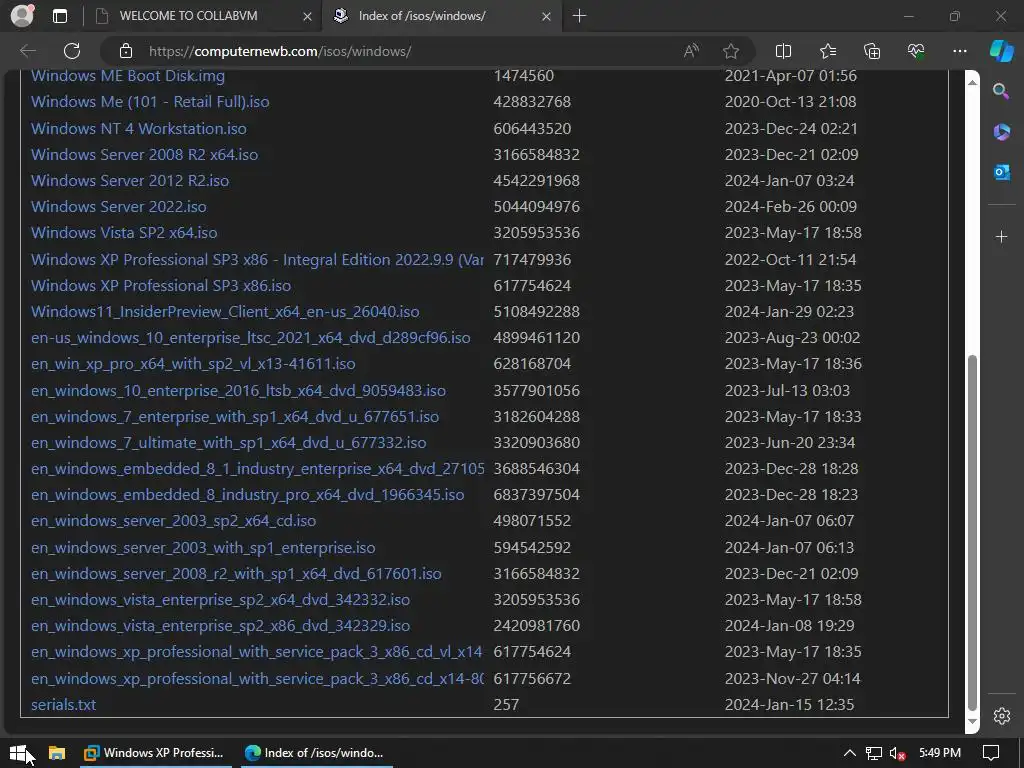Open en_windows_7_ultimate_with_sp1 iso link
This screenshot has width=1024, height=768.
[x=229, y=443]
